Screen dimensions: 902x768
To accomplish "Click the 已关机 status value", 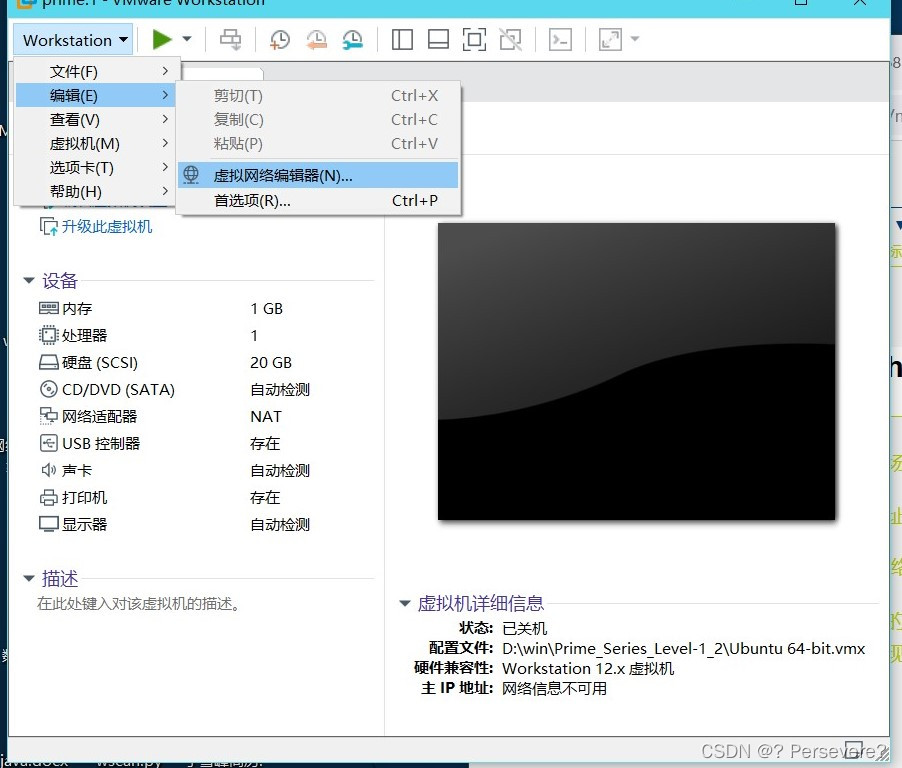I will click(x=525, y=628).
